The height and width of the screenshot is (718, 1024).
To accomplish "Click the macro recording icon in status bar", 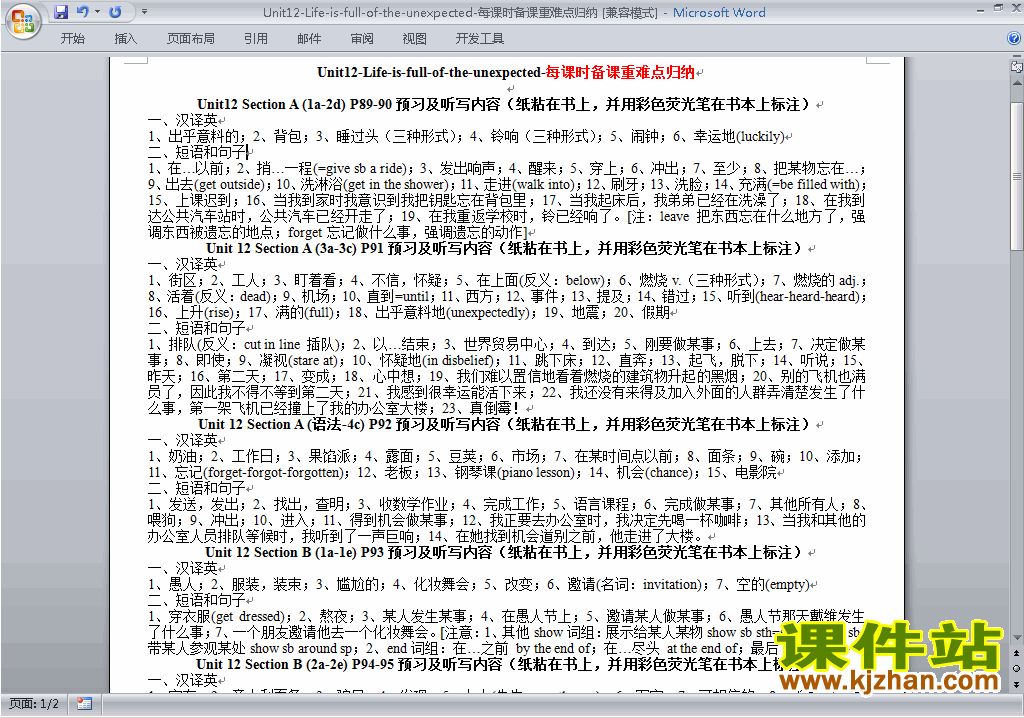I will click(84, 704).
